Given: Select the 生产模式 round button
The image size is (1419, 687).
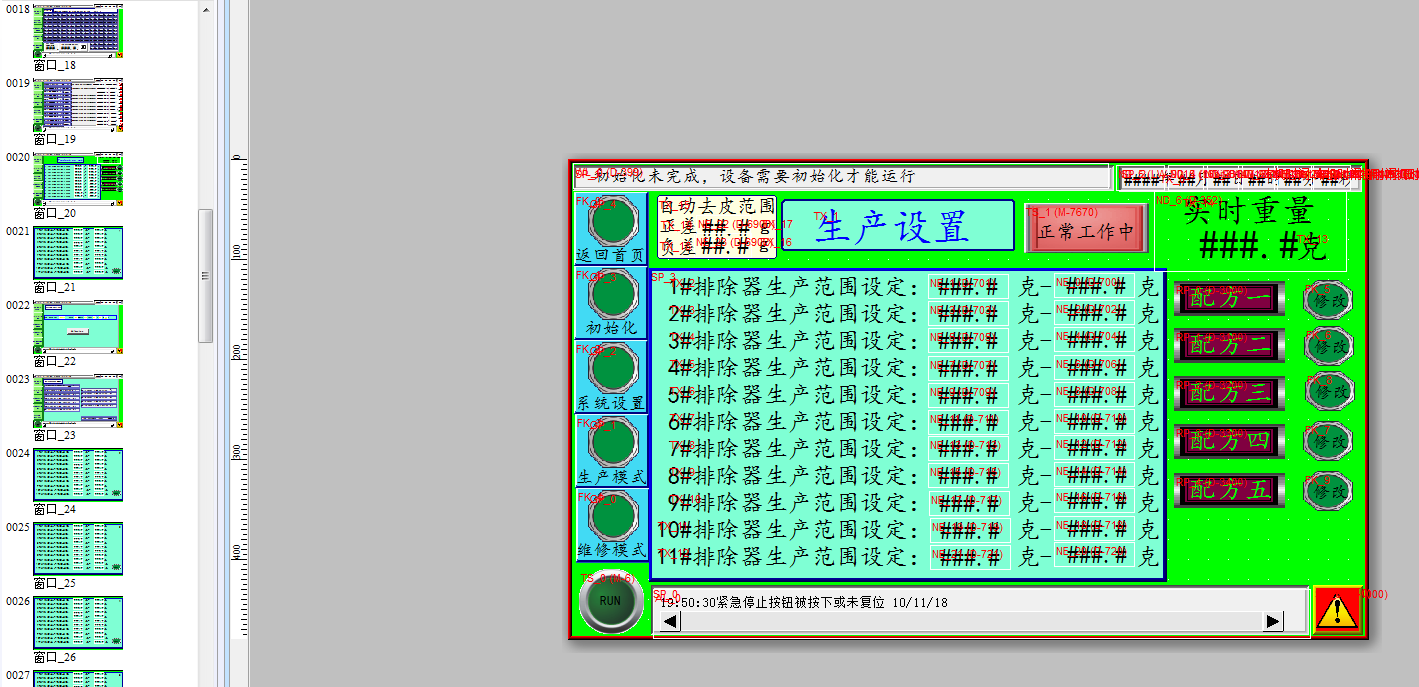Looking at the screenshot, I should 612,442.
